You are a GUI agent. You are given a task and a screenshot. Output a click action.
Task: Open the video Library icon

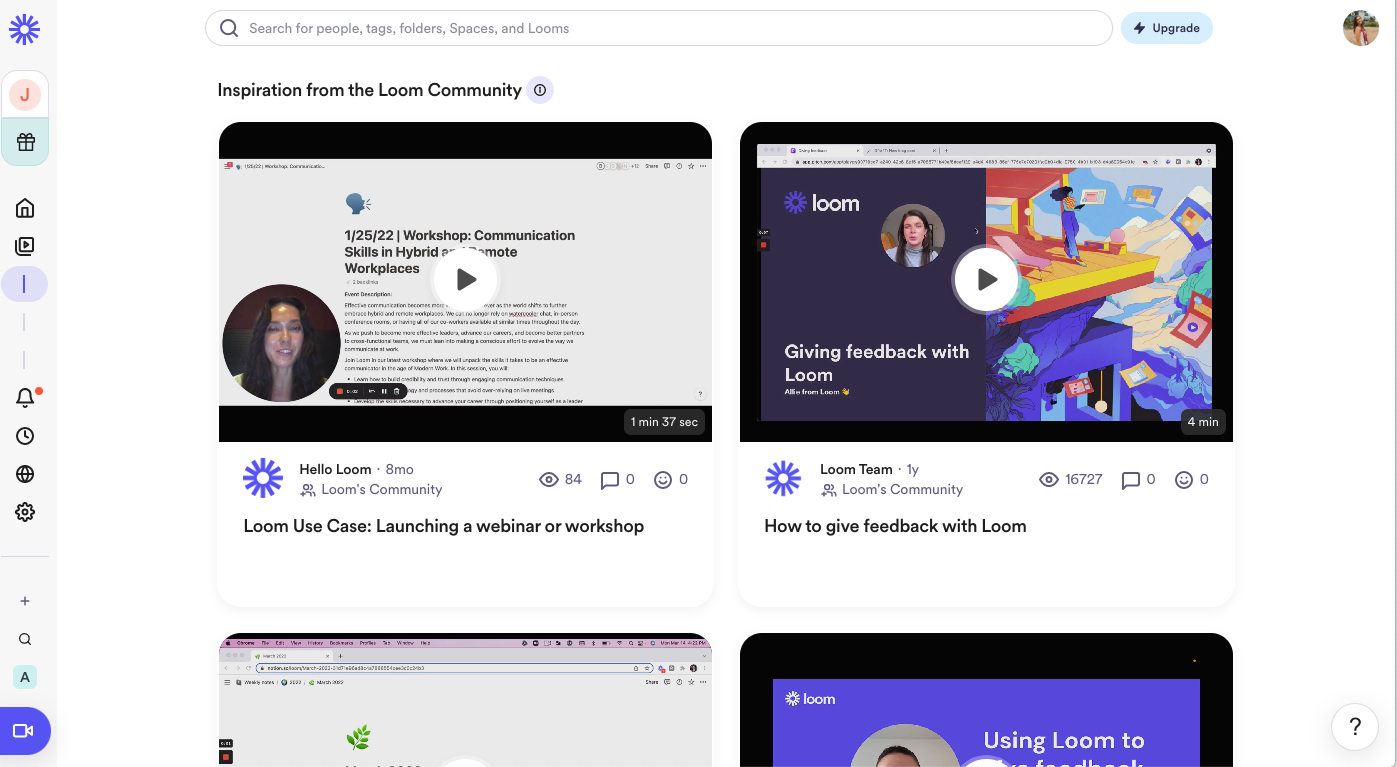pyautogui.click(x=25, y=246)
